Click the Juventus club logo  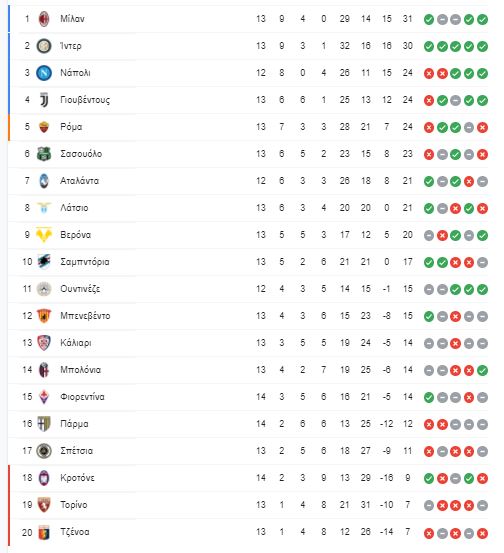(x=44, y=100)
